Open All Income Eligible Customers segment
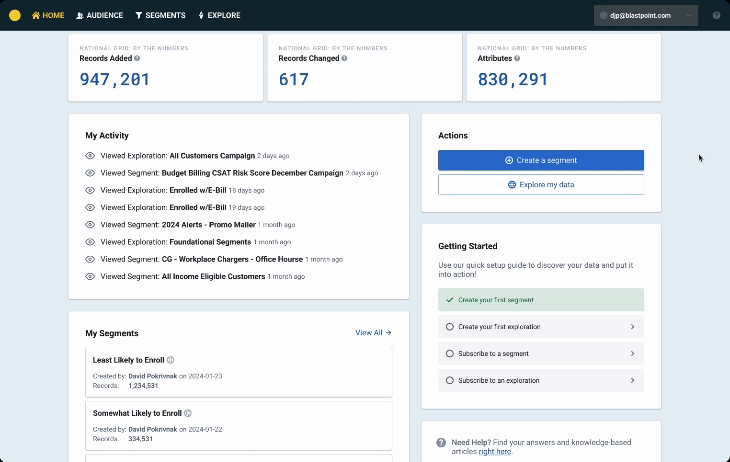This screenshot has width=730, height=462. [x=213, y=276]
